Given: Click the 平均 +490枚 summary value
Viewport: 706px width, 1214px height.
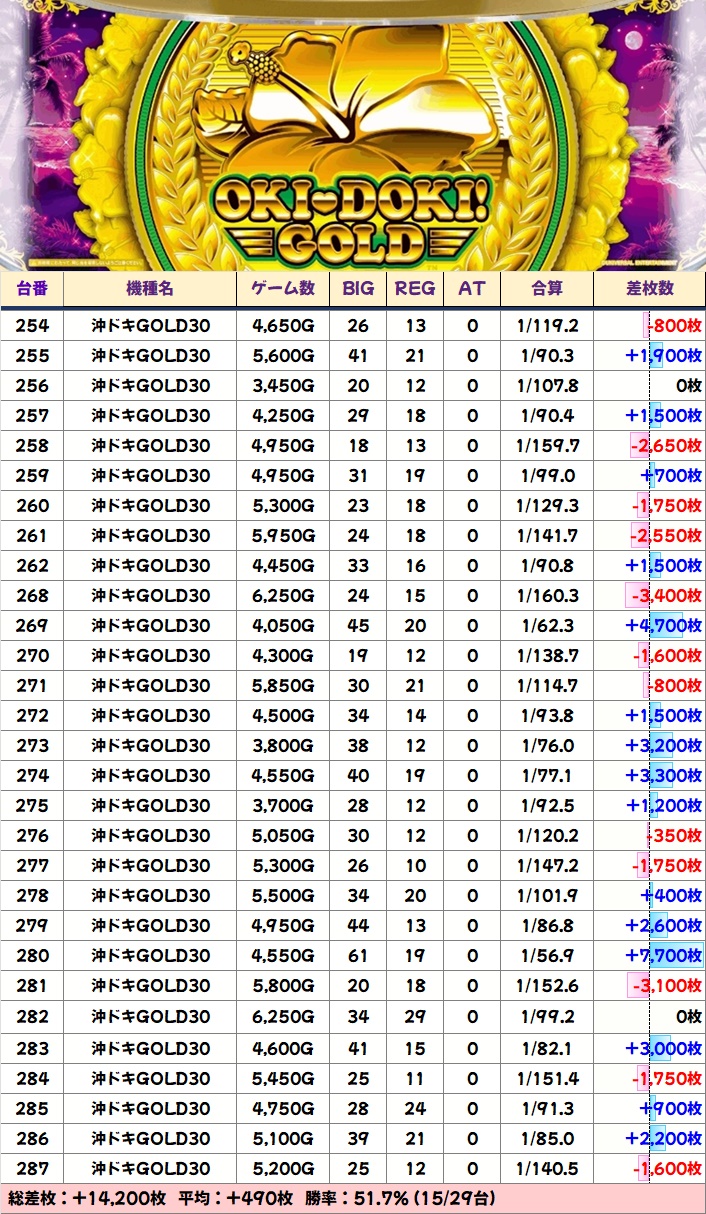Looking at the screenshot, I should 235,1198.
